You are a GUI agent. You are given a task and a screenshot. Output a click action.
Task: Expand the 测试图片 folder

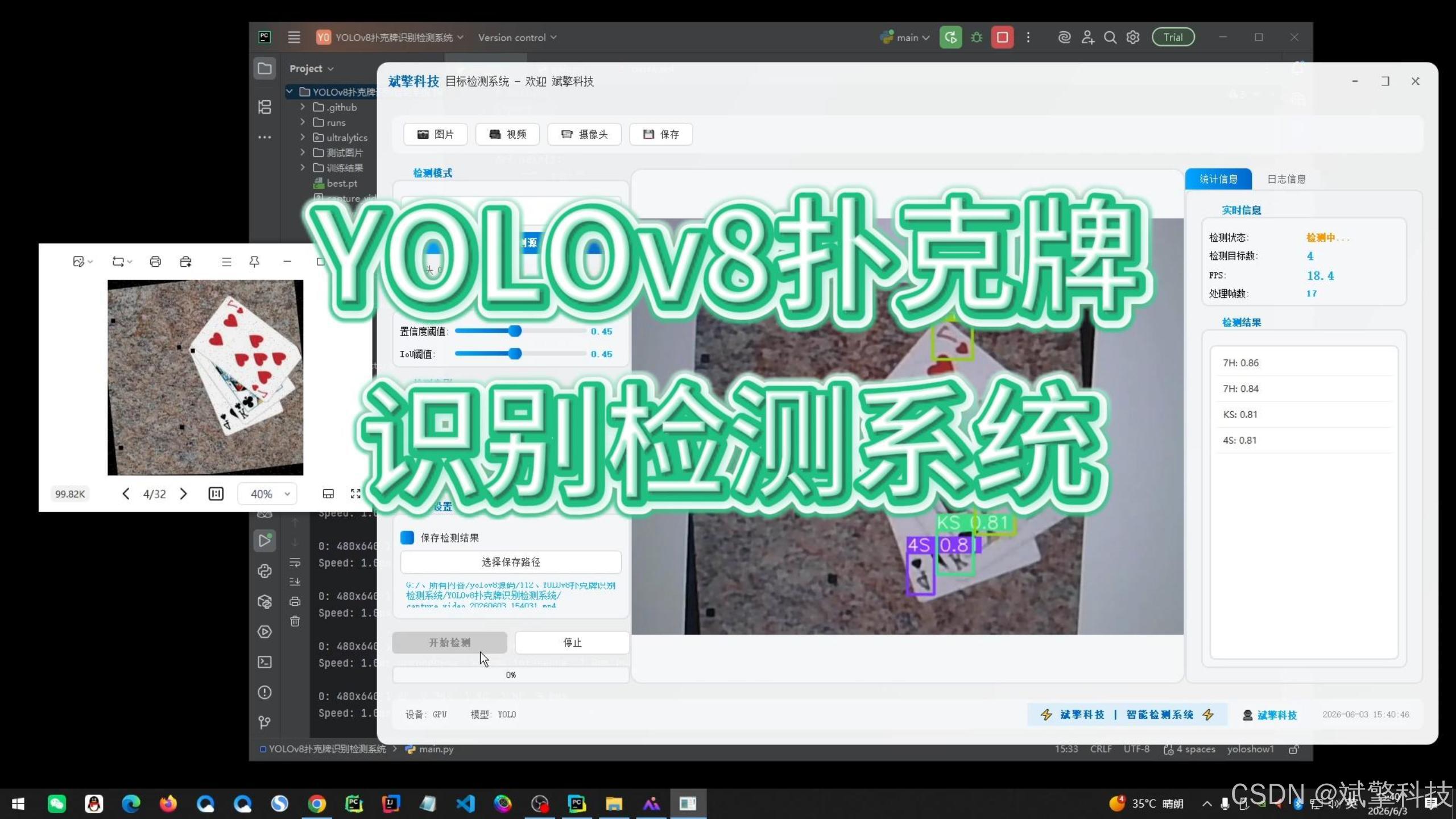pos(303,152)
